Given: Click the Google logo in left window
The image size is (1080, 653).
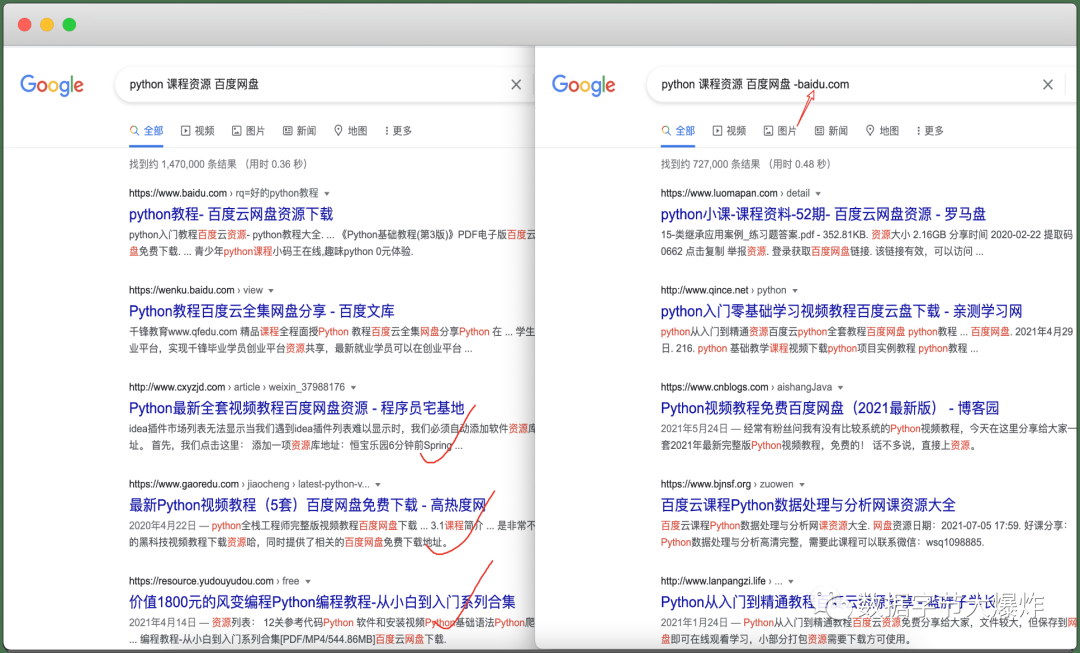Looking at the screenshot, I should (52, 85).
